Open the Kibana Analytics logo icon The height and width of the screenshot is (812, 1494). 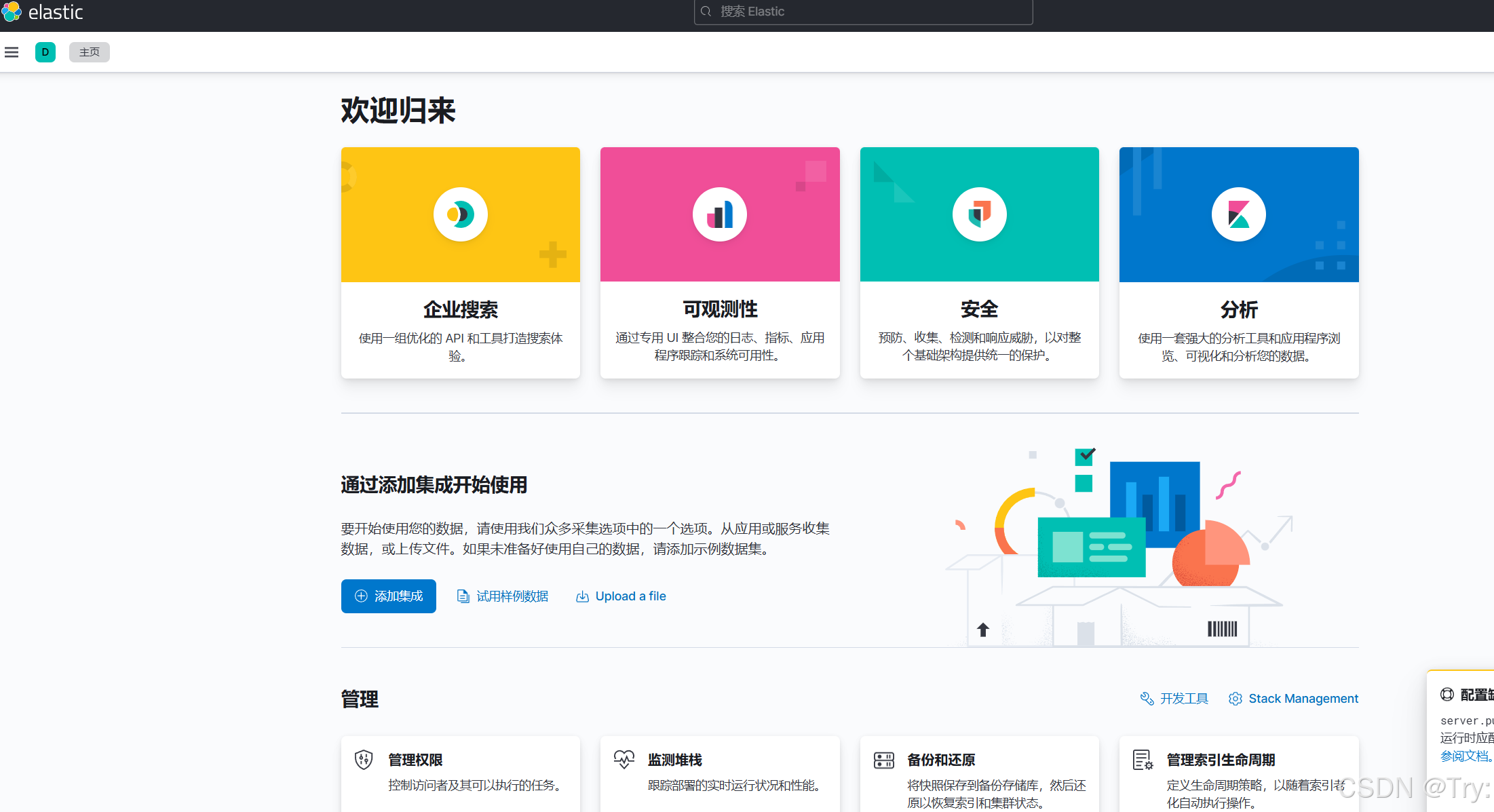point(1239,214)
